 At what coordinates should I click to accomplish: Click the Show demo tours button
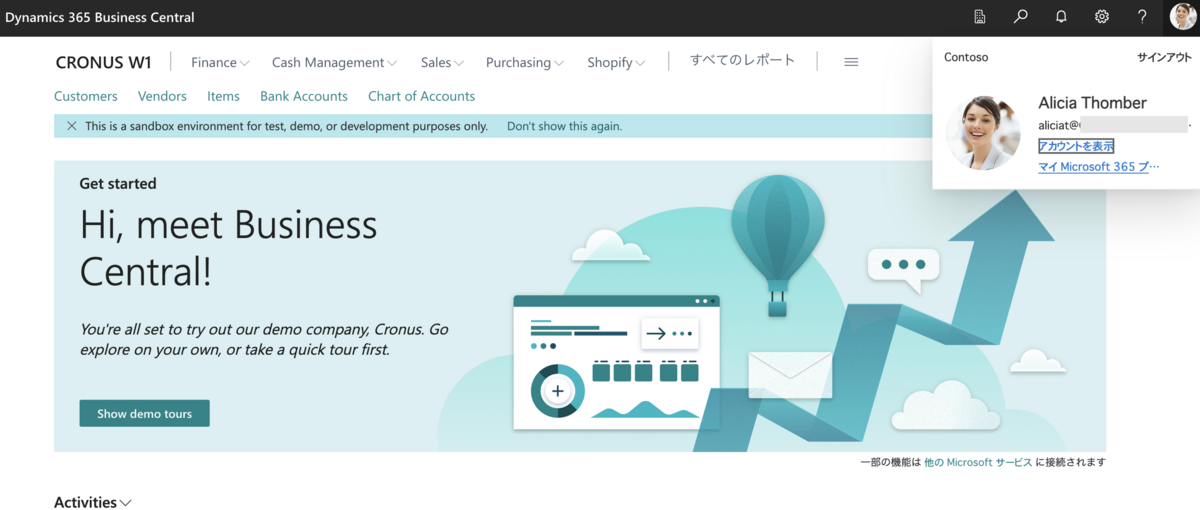click(x=144, y=413)
